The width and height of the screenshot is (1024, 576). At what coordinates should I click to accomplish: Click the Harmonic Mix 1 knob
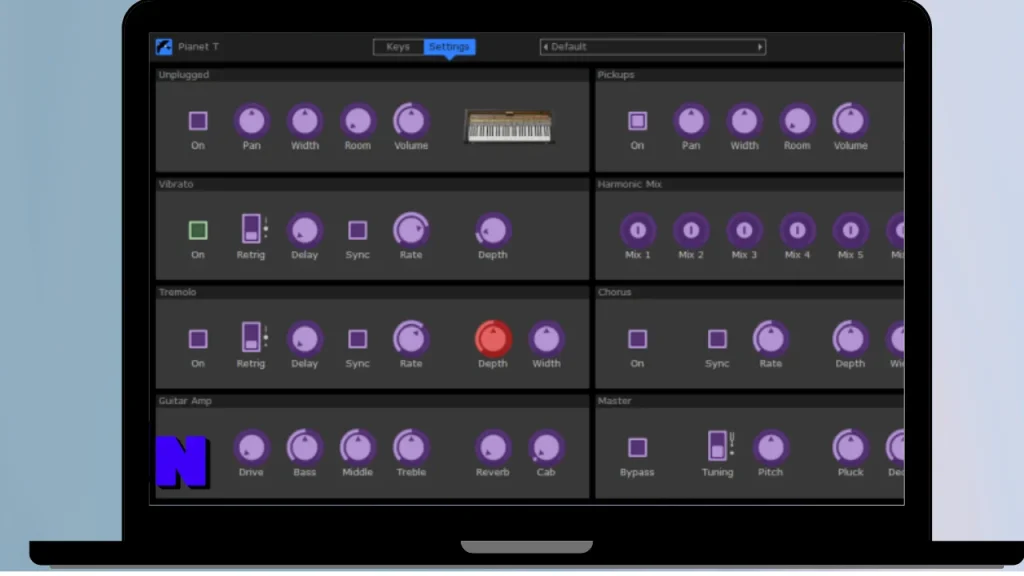pos(638,230)
